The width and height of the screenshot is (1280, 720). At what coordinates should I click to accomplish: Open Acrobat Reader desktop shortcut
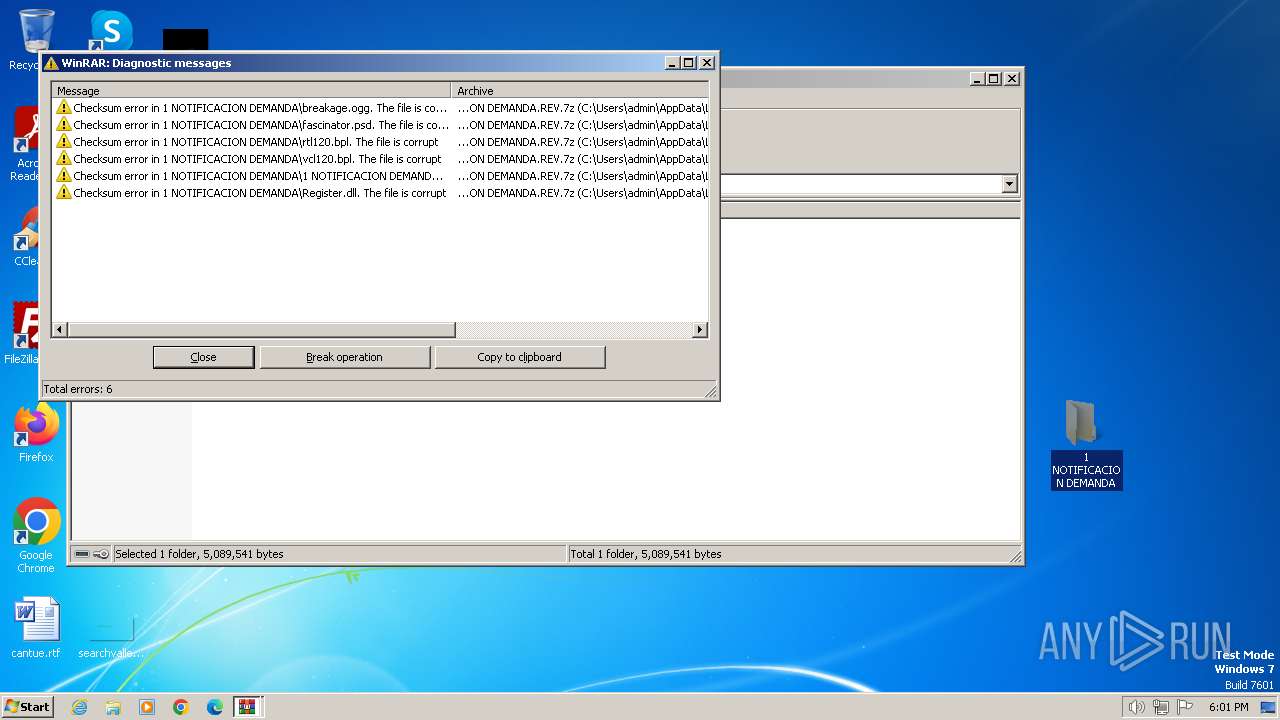coord(26,145)
